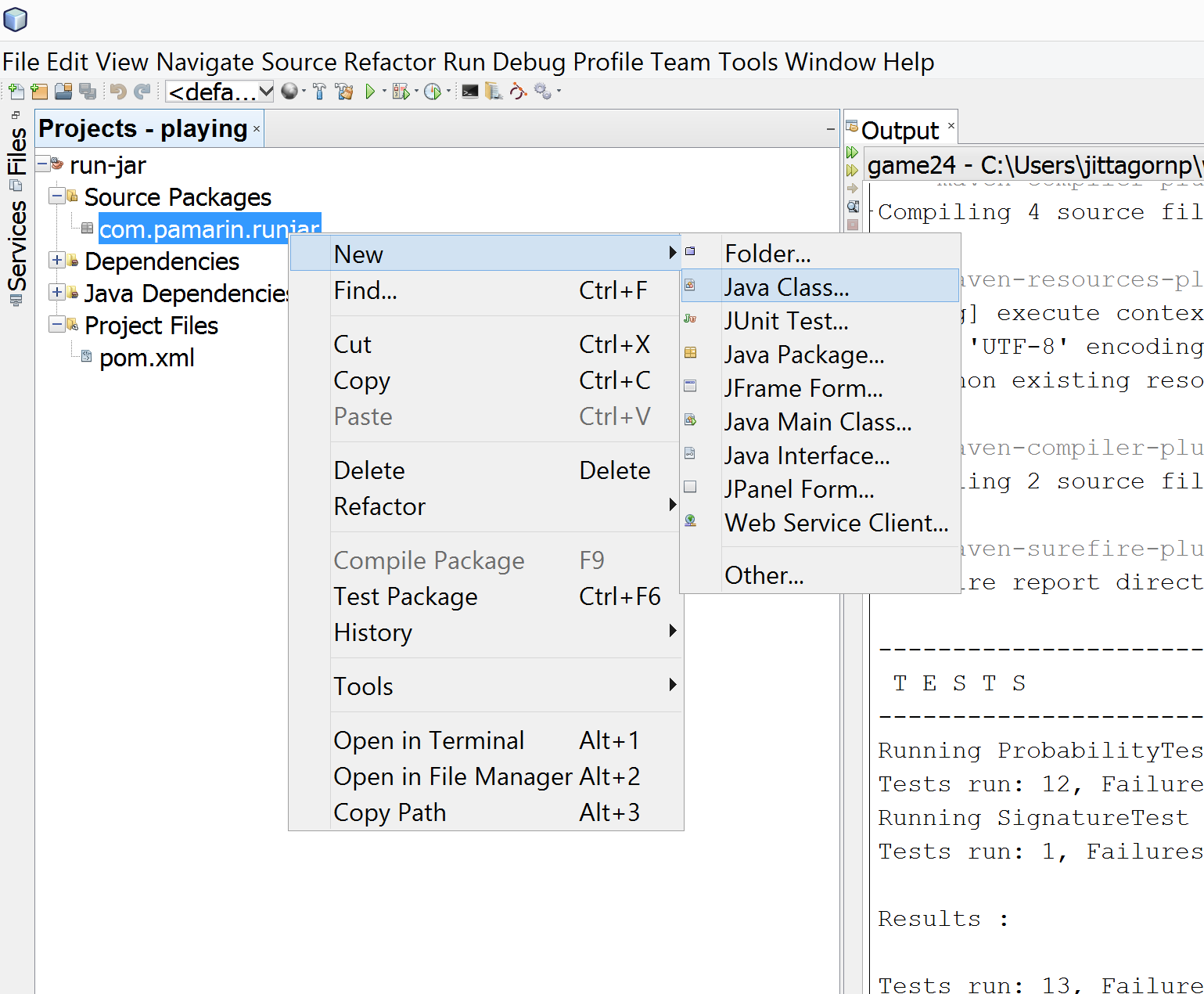
Task: Run the project using the green Run arrow
Action: (371, 92)
